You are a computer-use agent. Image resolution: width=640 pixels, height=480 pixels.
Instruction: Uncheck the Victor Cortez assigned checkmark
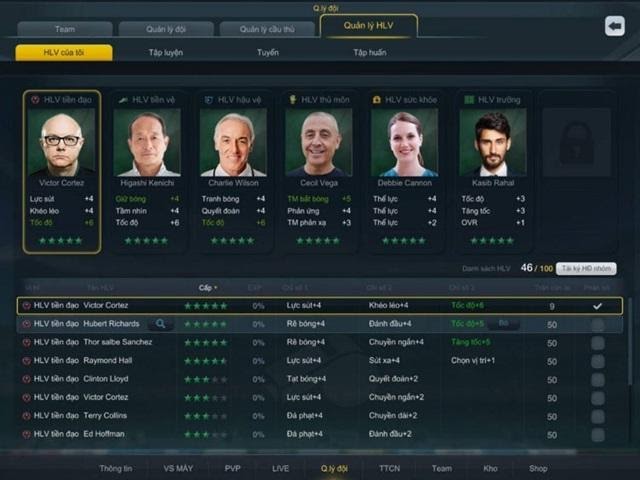click(597, 306)
